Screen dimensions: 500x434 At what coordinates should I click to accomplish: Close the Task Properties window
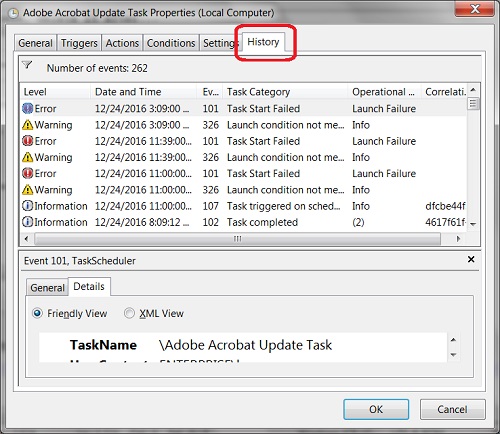(x=475, y=9)
